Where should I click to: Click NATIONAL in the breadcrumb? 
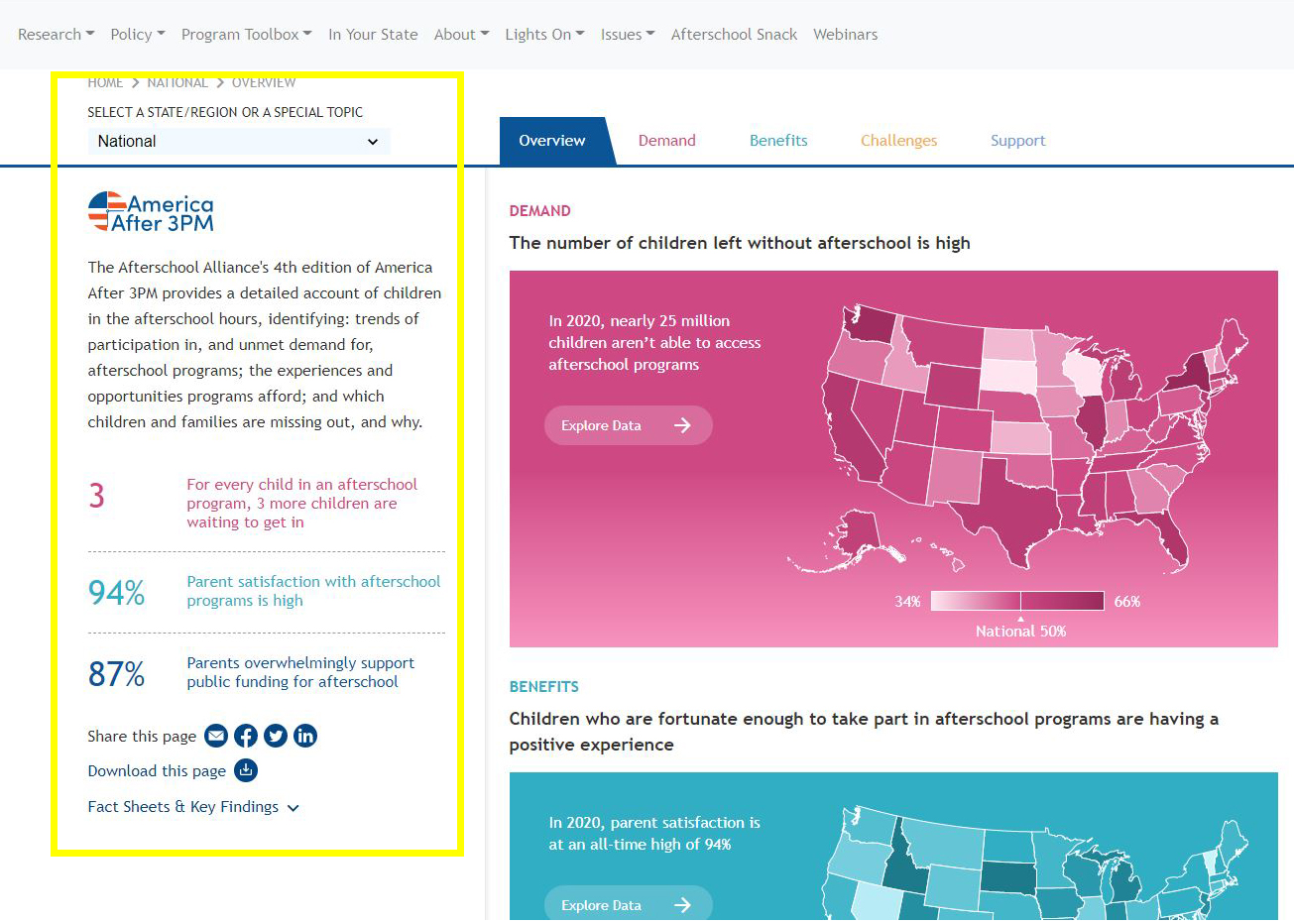pyautogui.click(x=177, y=82)
